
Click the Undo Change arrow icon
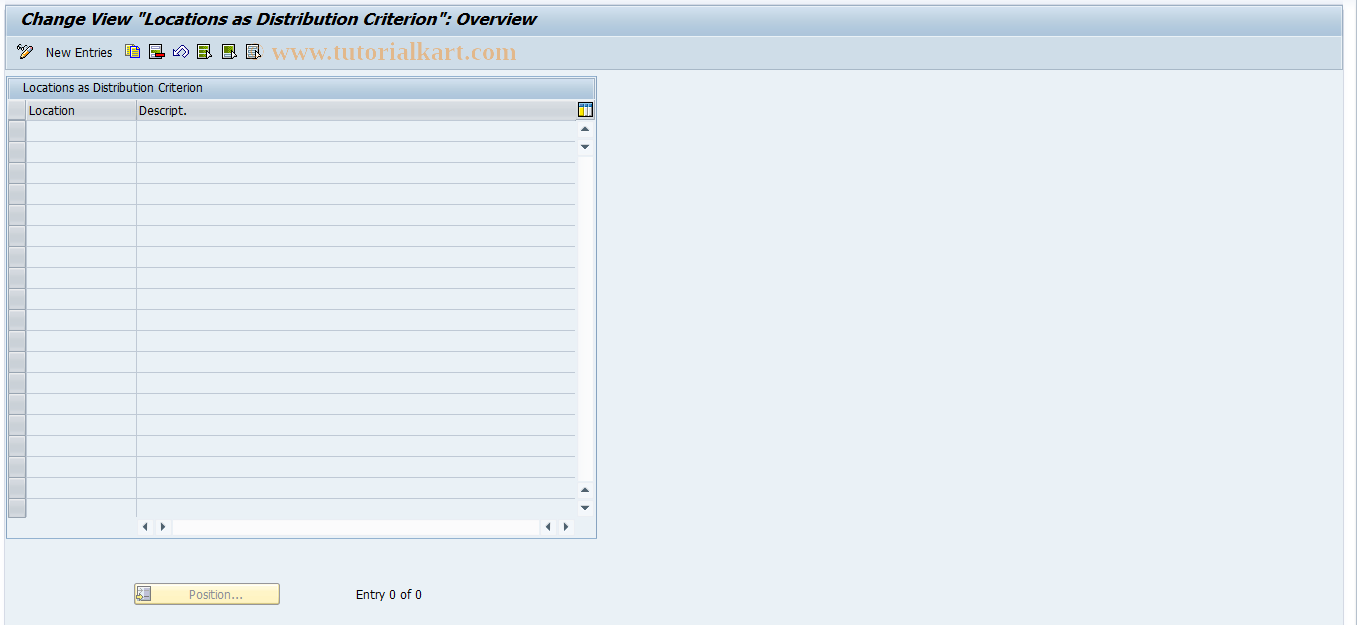181,52
